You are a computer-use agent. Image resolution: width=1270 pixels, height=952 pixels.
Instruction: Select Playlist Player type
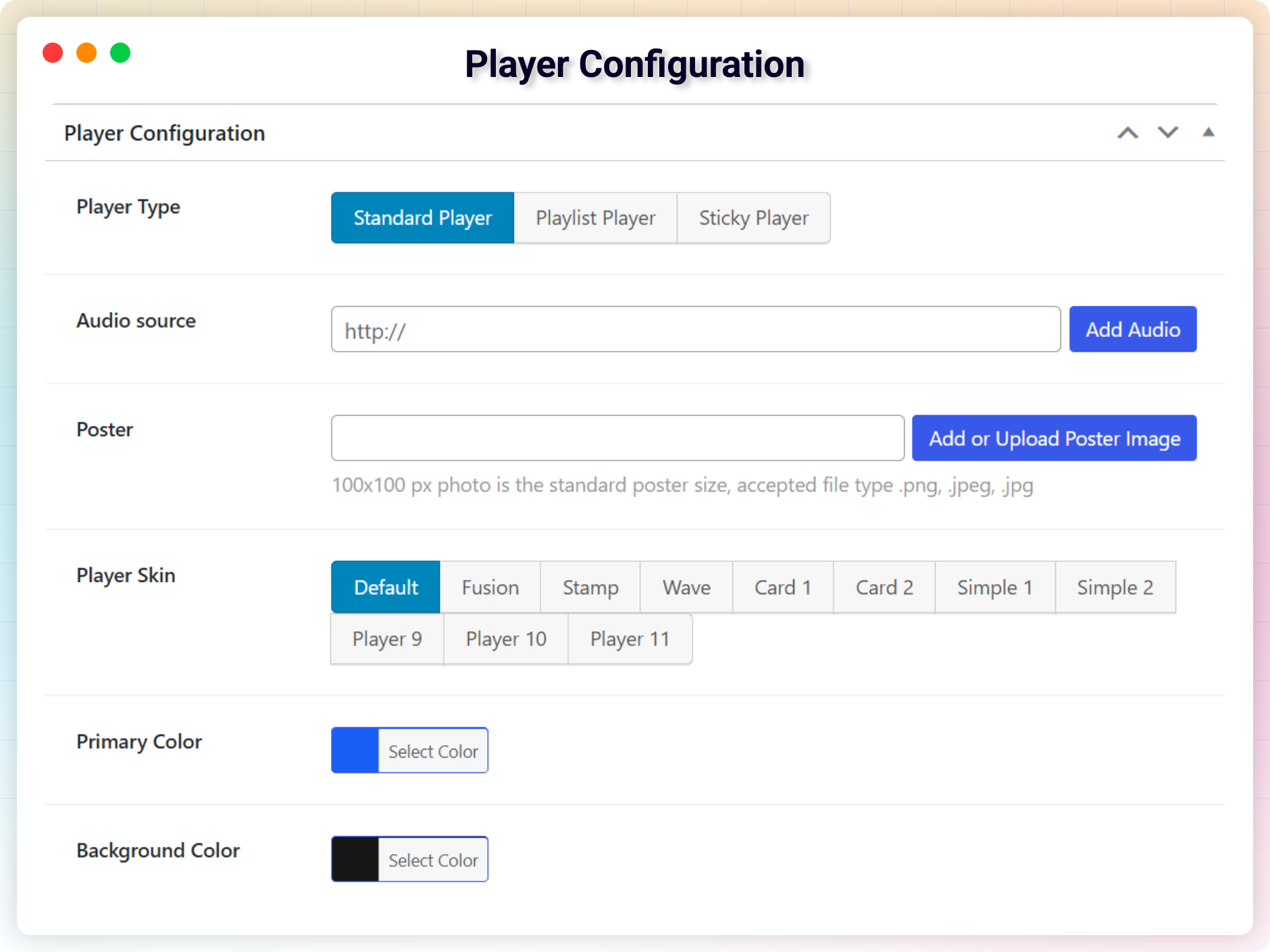595,218
